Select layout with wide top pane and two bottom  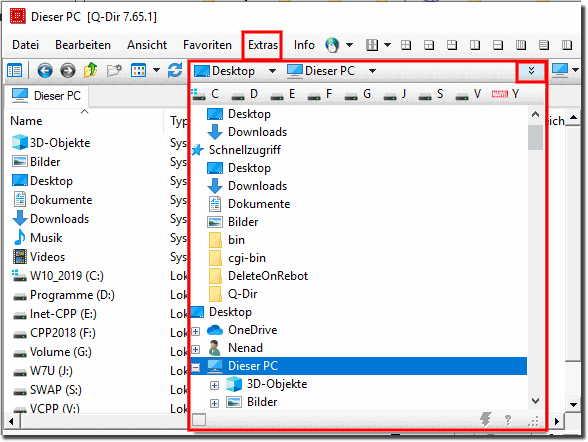[429, 45]
